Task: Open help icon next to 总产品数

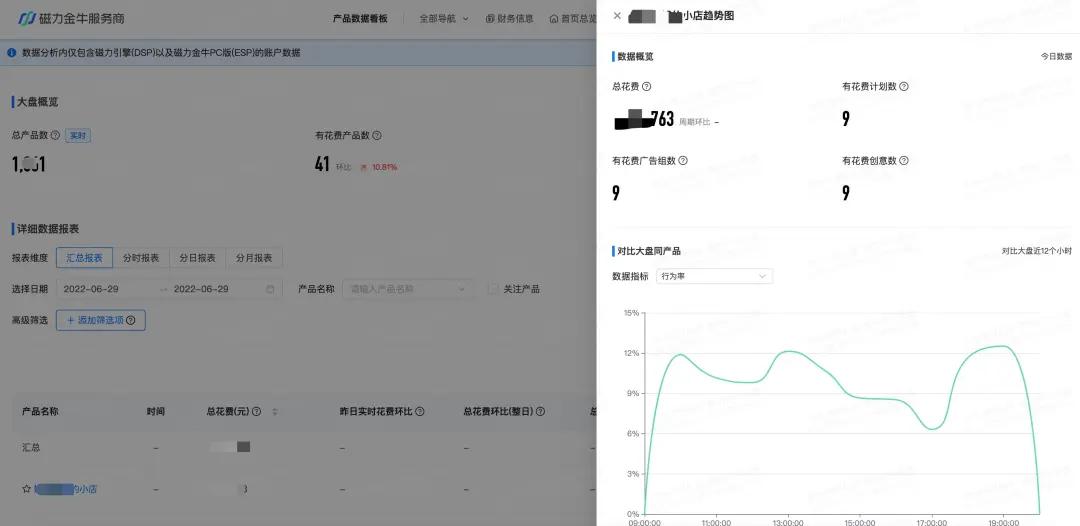Action: (x=55, y=136)
